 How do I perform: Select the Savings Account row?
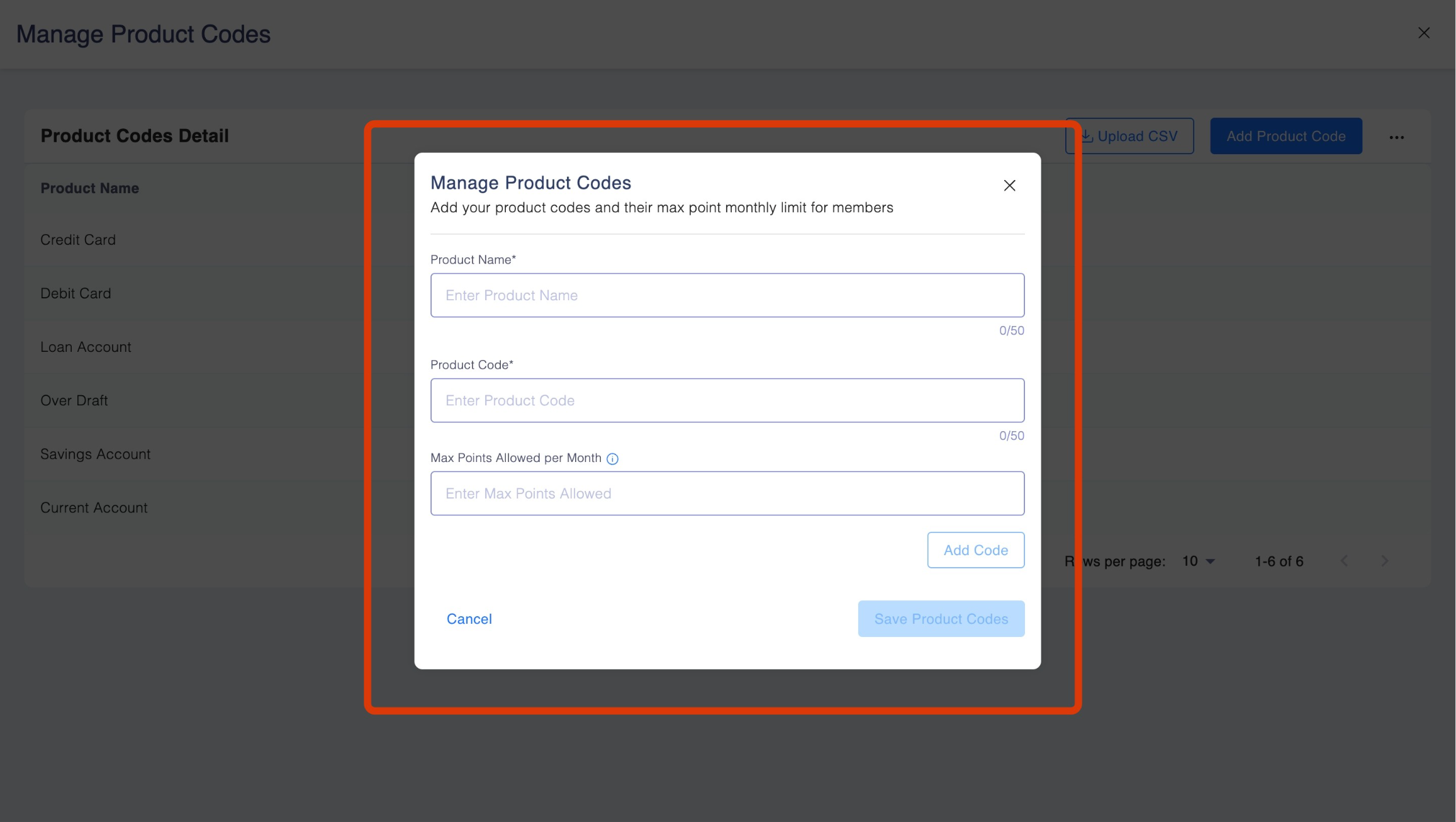pos(95,454)
